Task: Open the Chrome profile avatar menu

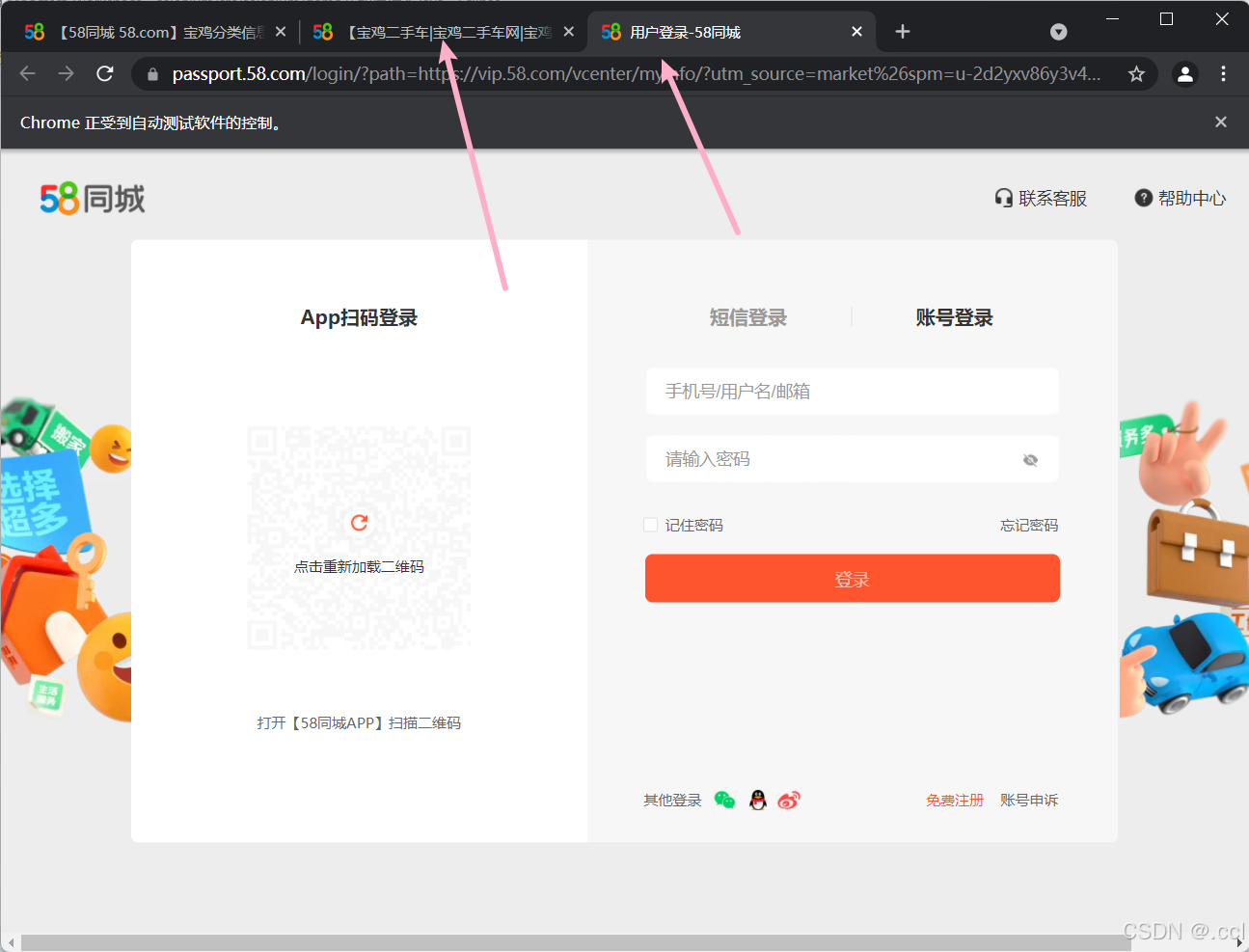Action: pyautogui.click(x=1185, y=73)
